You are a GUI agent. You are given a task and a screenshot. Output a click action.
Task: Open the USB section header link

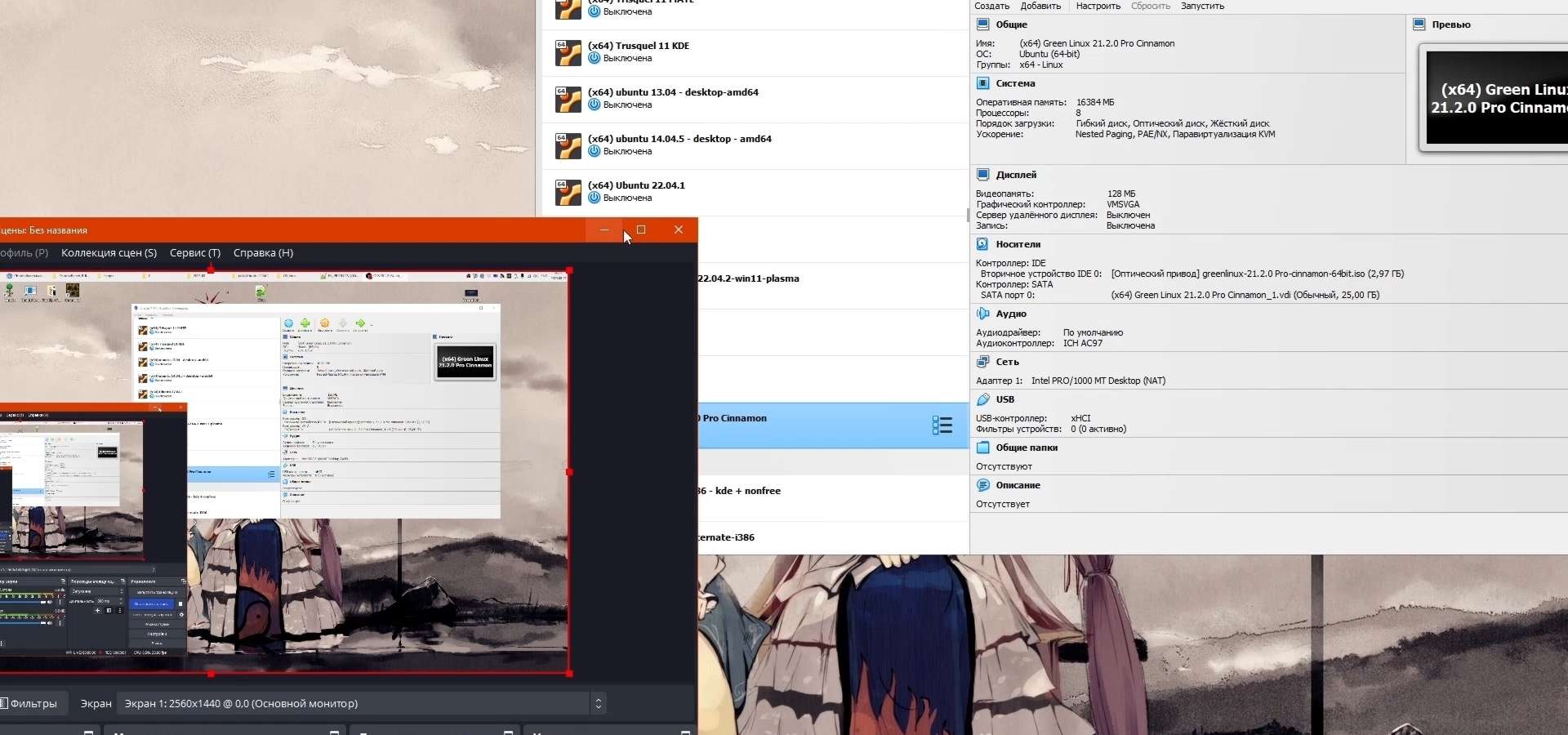pos(1005,399)
